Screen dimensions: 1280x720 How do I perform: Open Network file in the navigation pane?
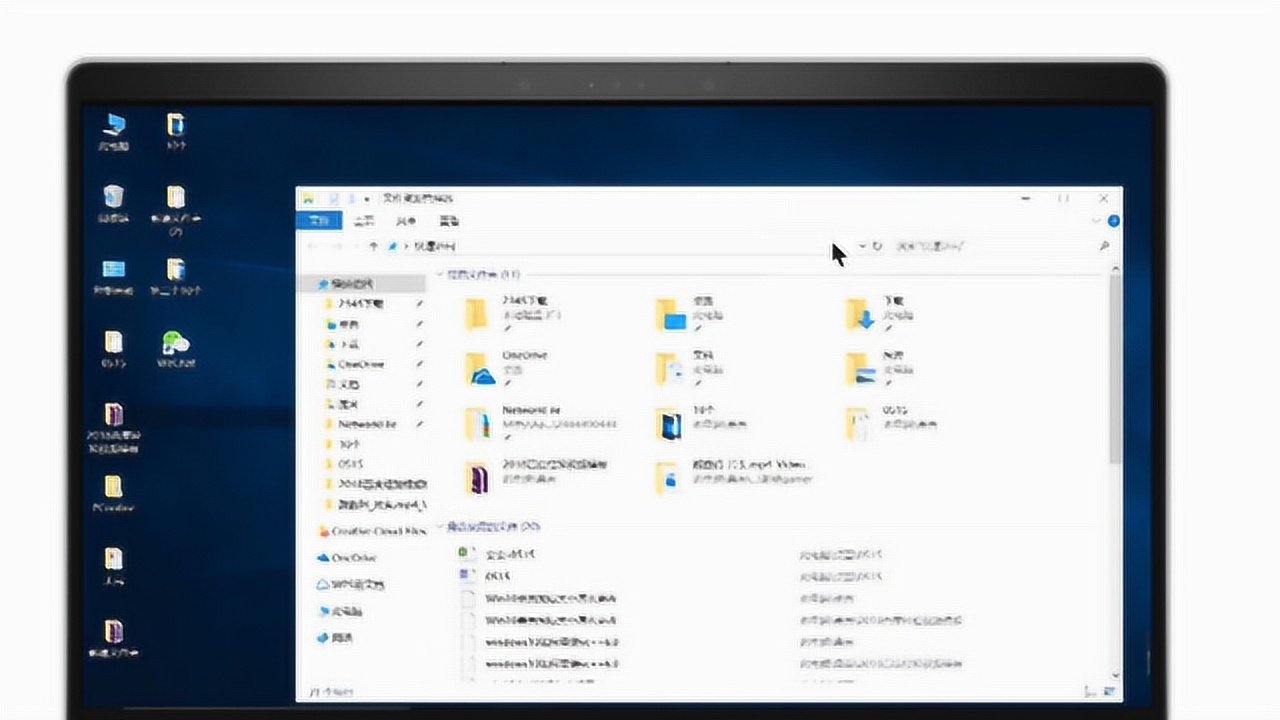[x=366, y=424]
